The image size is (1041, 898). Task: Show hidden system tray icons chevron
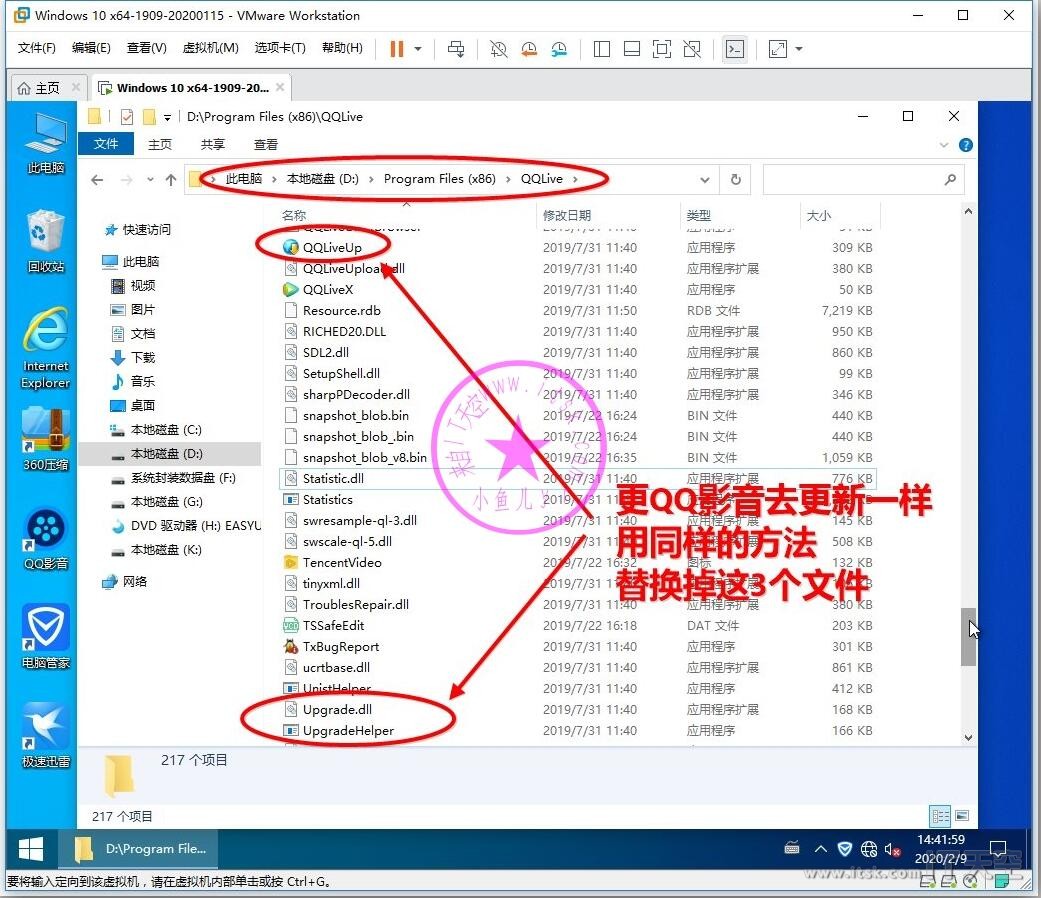pos(821,849)
